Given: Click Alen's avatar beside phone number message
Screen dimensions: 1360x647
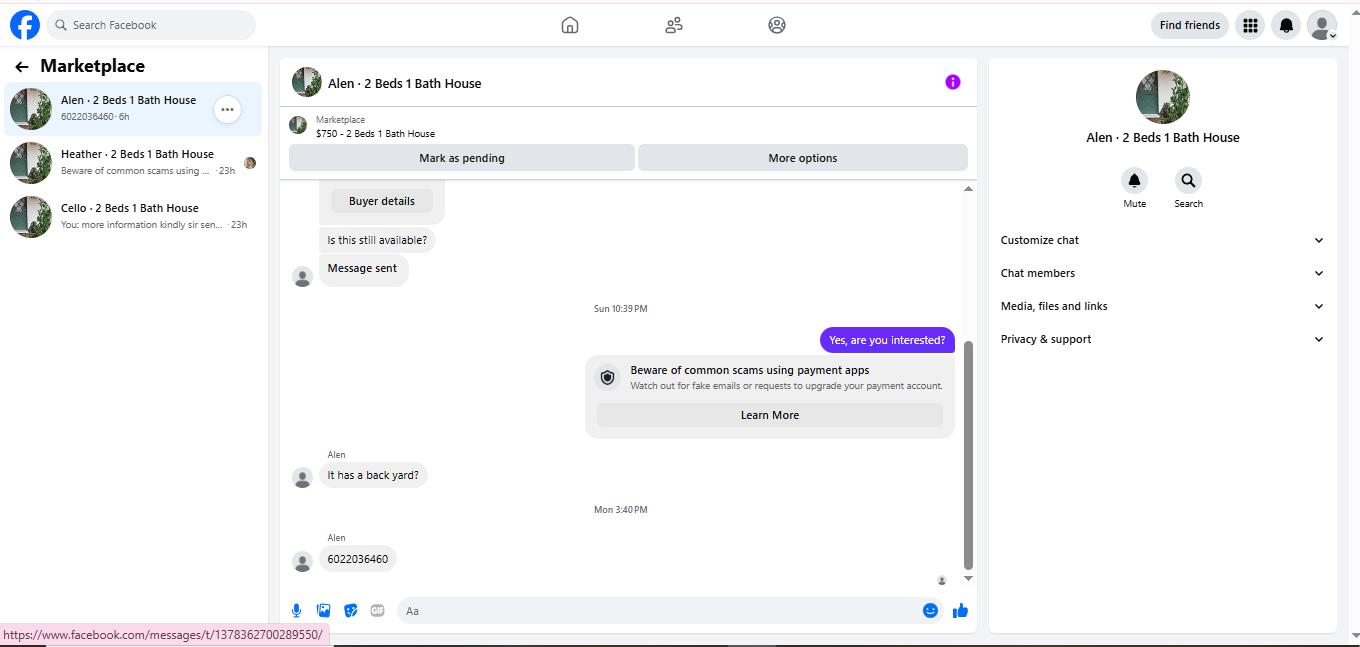Looking at the screenshot, I should point(302,562).
